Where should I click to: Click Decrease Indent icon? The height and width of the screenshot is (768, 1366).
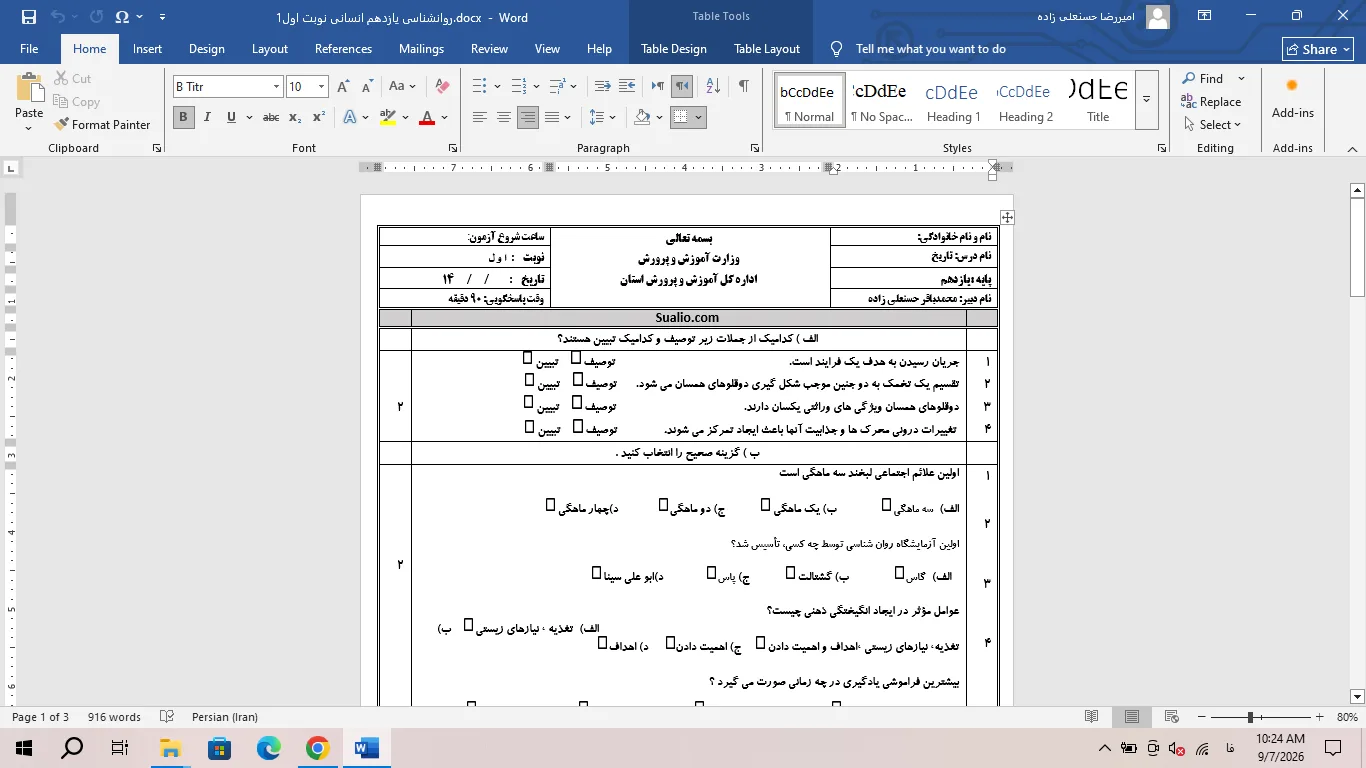(x=602, y=87)
